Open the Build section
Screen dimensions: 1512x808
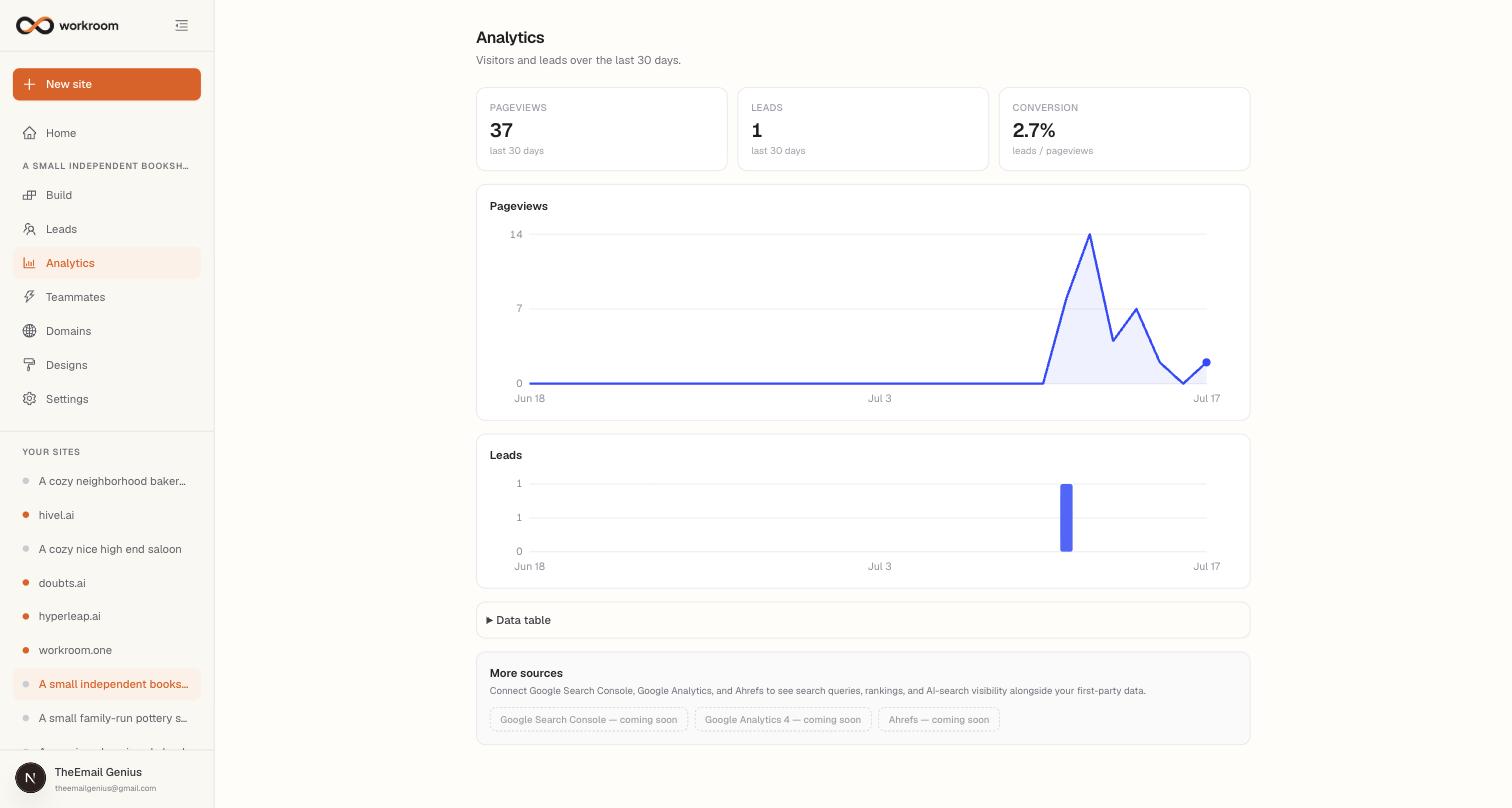tap(107, 195)
